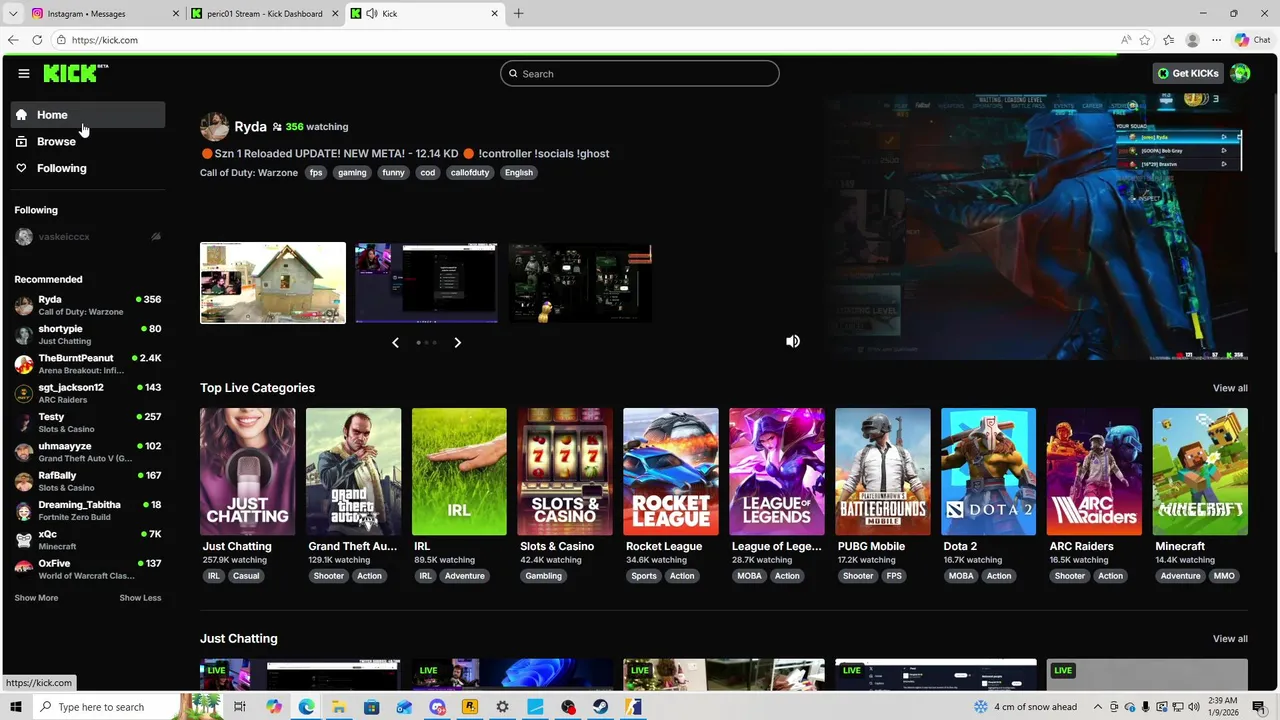Select the English tag
This screenshot has height=720, width=1280.
[x=519, y=173]
